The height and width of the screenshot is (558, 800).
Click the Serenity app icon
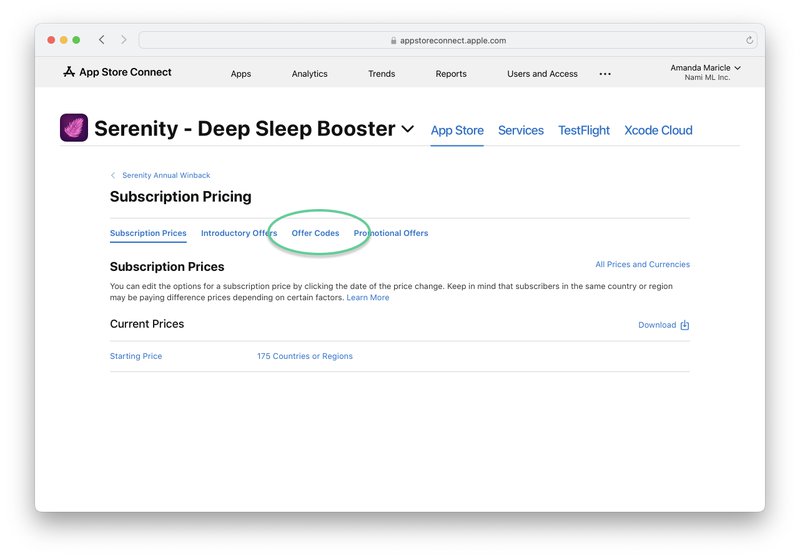(74, 128)
